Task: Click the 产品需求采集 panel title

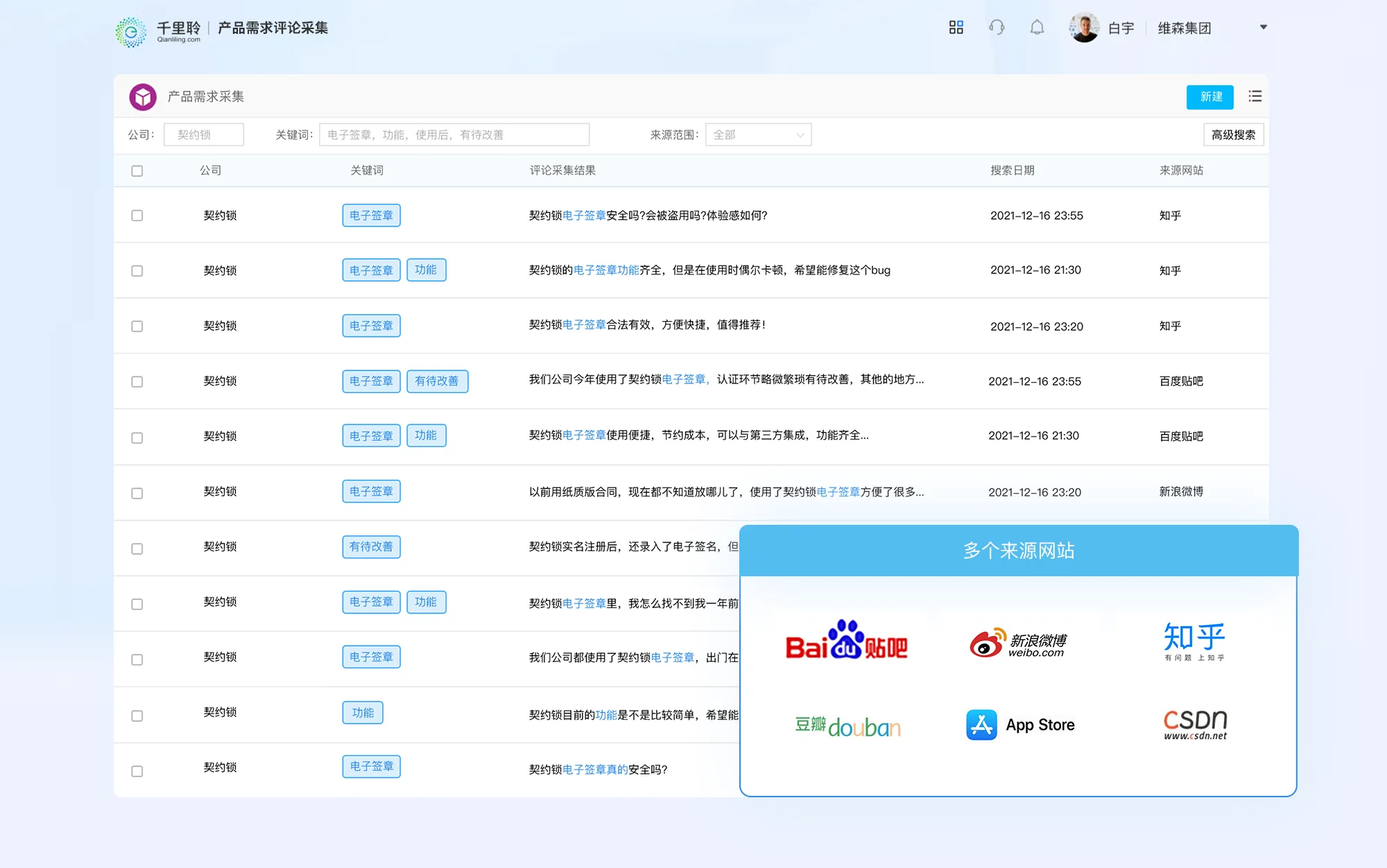Action: tap(205, 96)
